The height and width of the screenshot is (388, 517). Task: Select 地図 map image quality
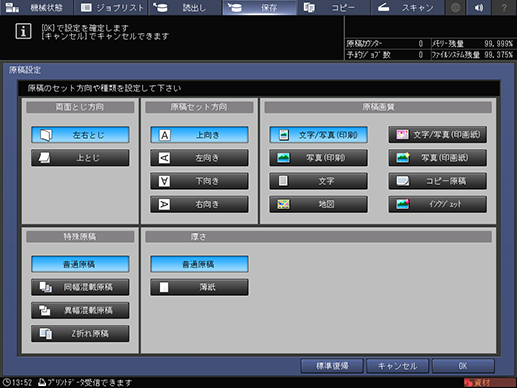tap(319, 204)
